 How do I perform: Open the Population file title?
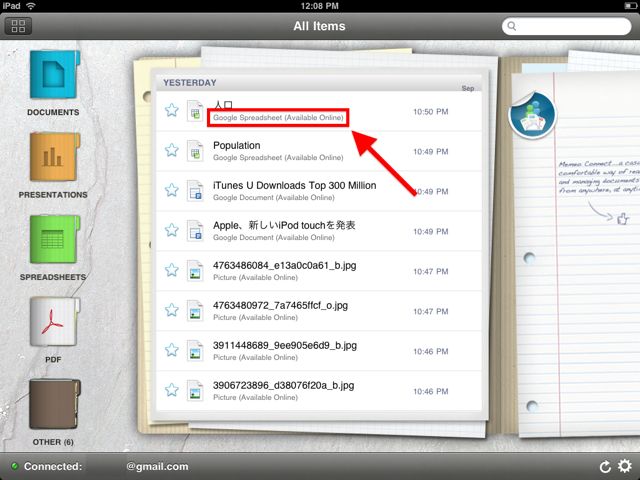[237, 146]
